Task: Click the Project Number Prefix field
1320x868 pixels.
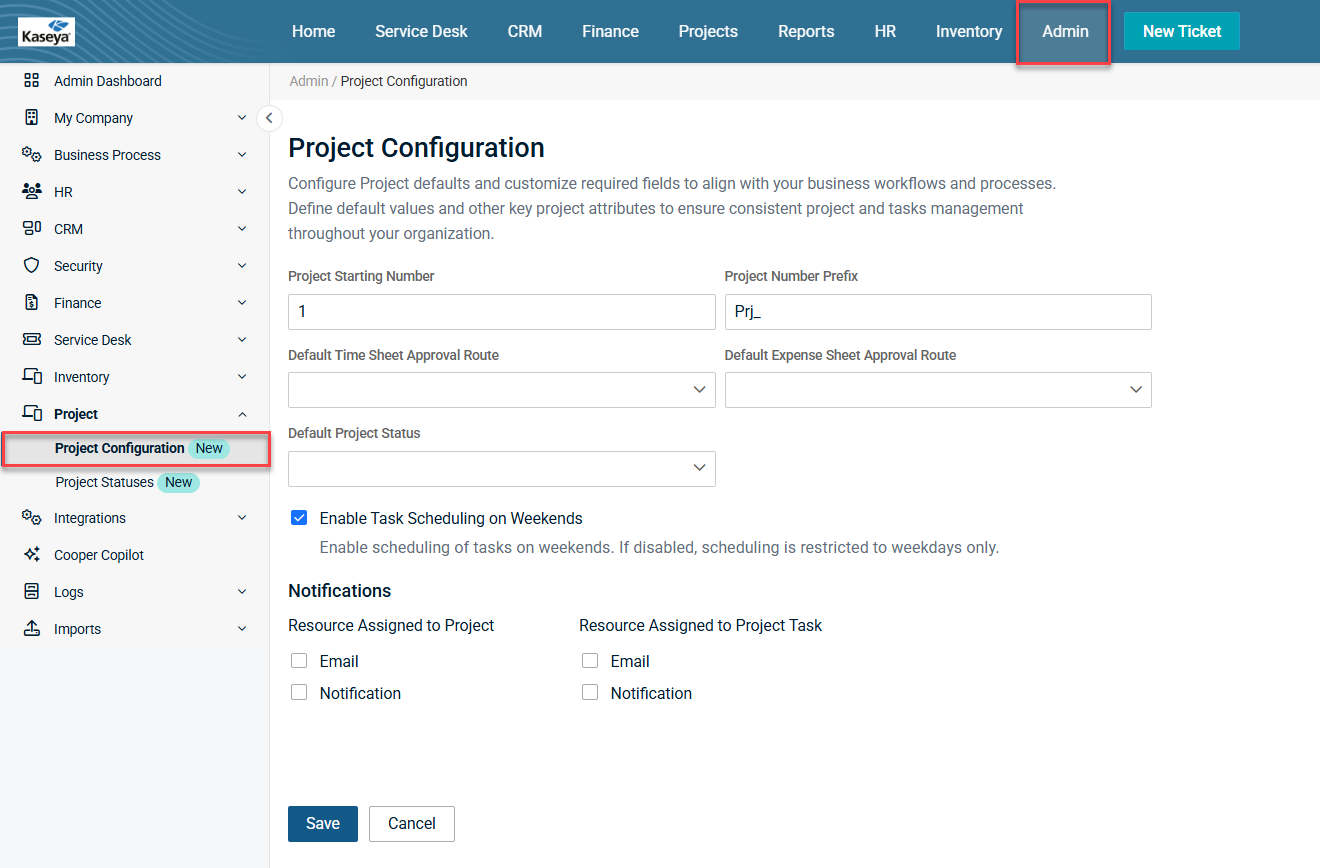Action: click(x=937, y=312)
